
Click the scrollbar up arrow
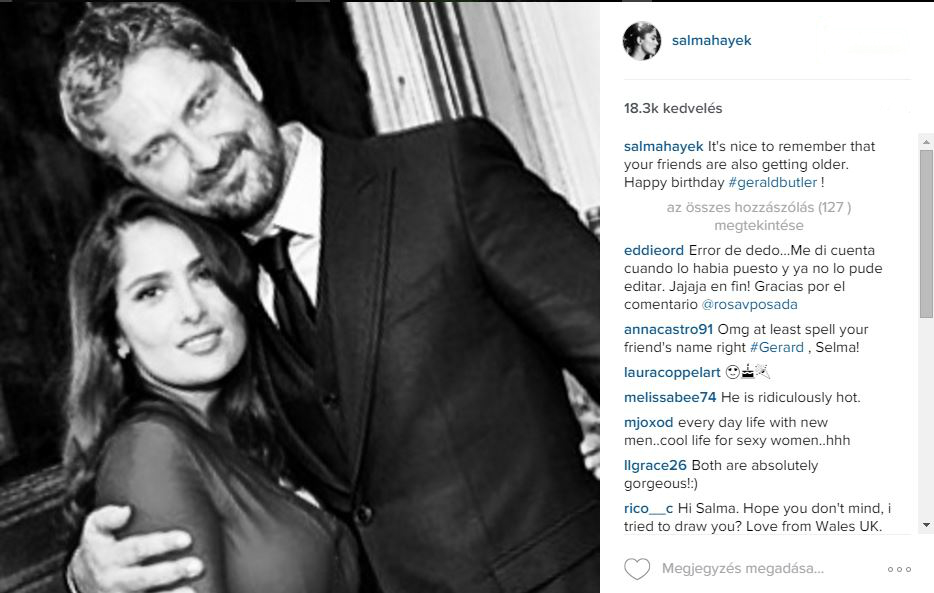(926, 142)
